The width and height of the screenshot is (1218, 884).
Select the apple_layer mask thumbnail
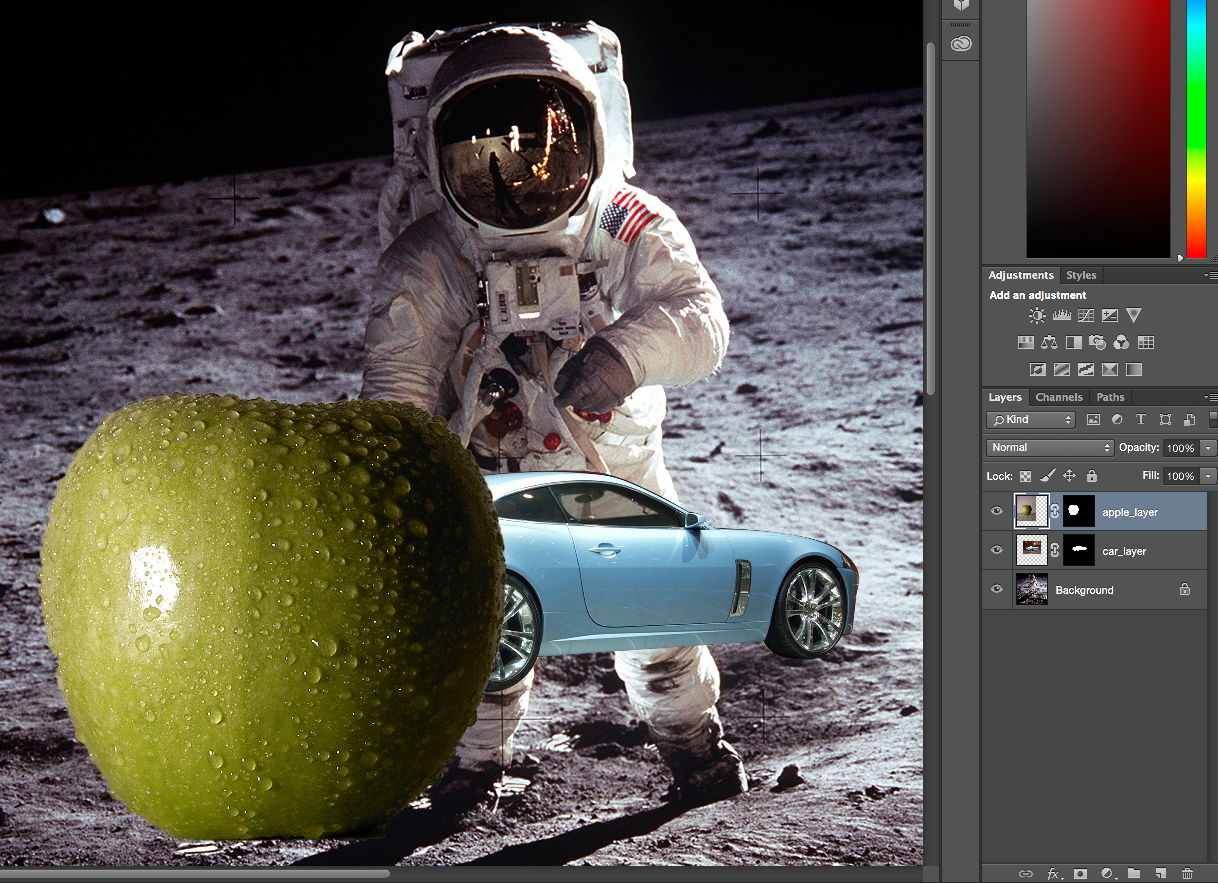click(1078, 511)
